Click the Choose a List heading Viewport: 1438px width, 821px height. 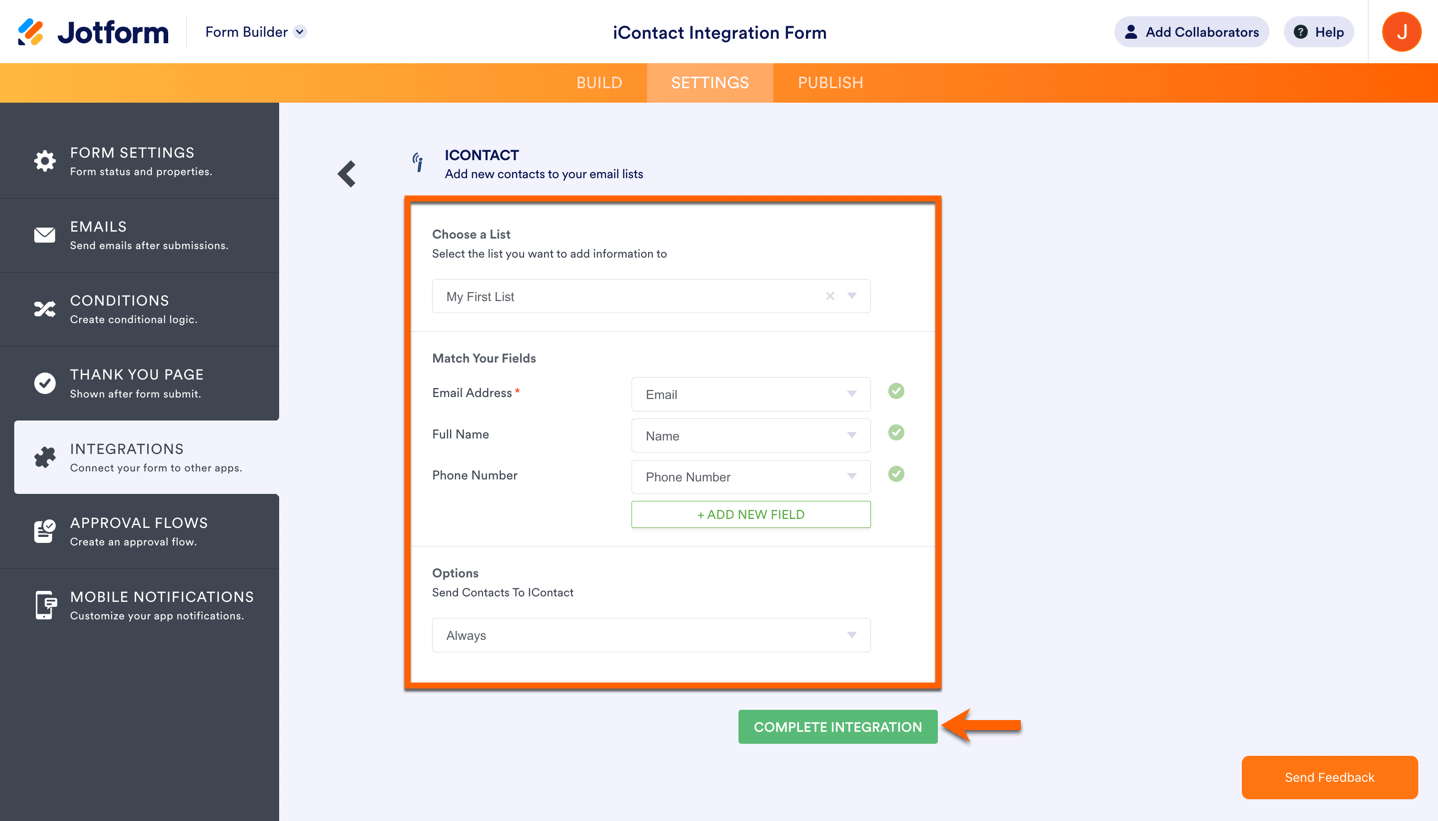point(471,234)
